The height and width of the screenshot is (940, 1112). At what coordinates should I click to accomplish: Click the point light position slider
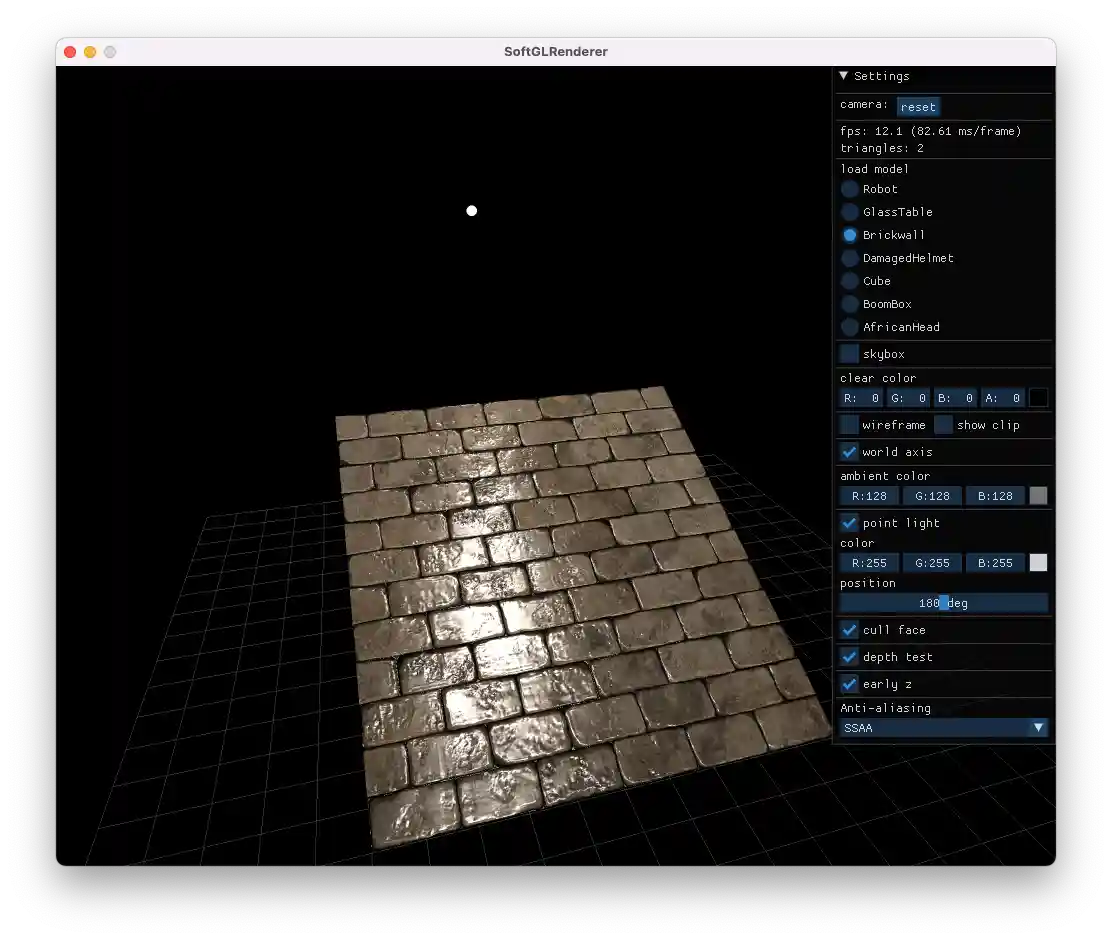click(x=943, y=603)
